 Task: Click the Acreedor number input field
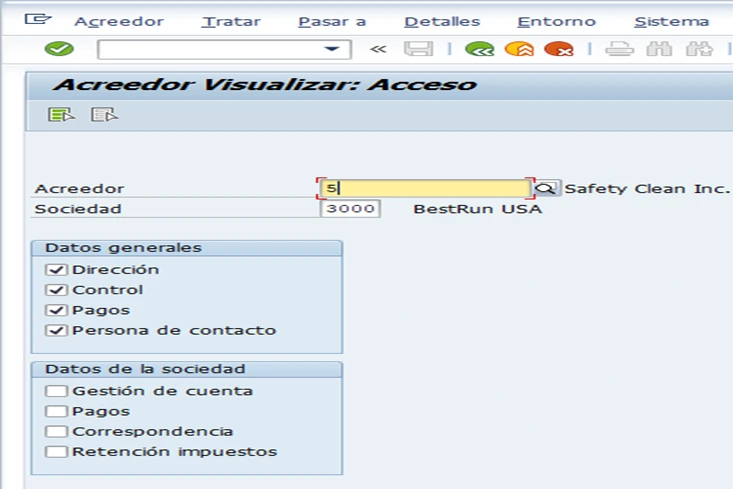[425, 188]
